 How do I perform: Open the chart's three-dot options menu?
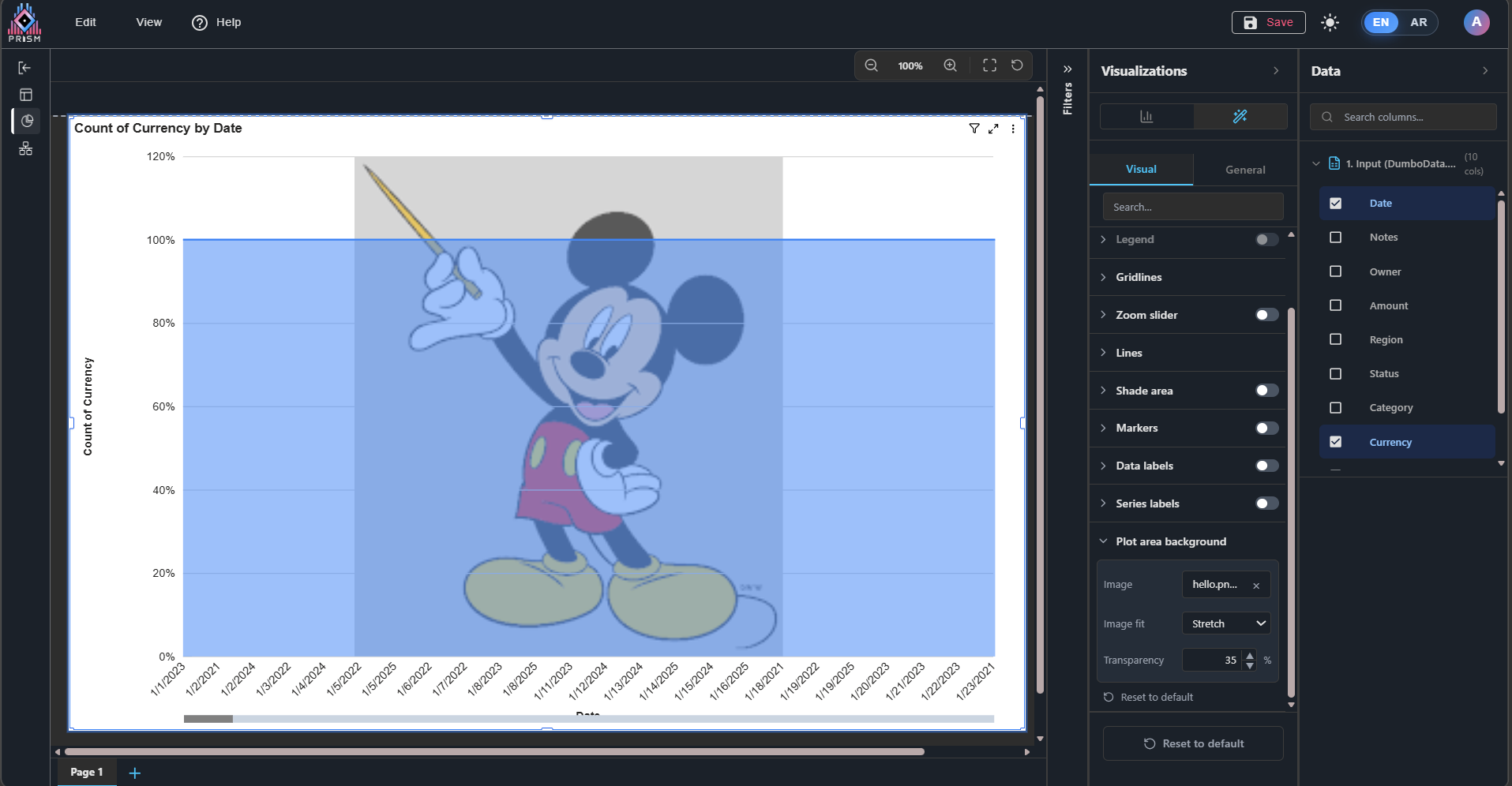(1013, 129)
